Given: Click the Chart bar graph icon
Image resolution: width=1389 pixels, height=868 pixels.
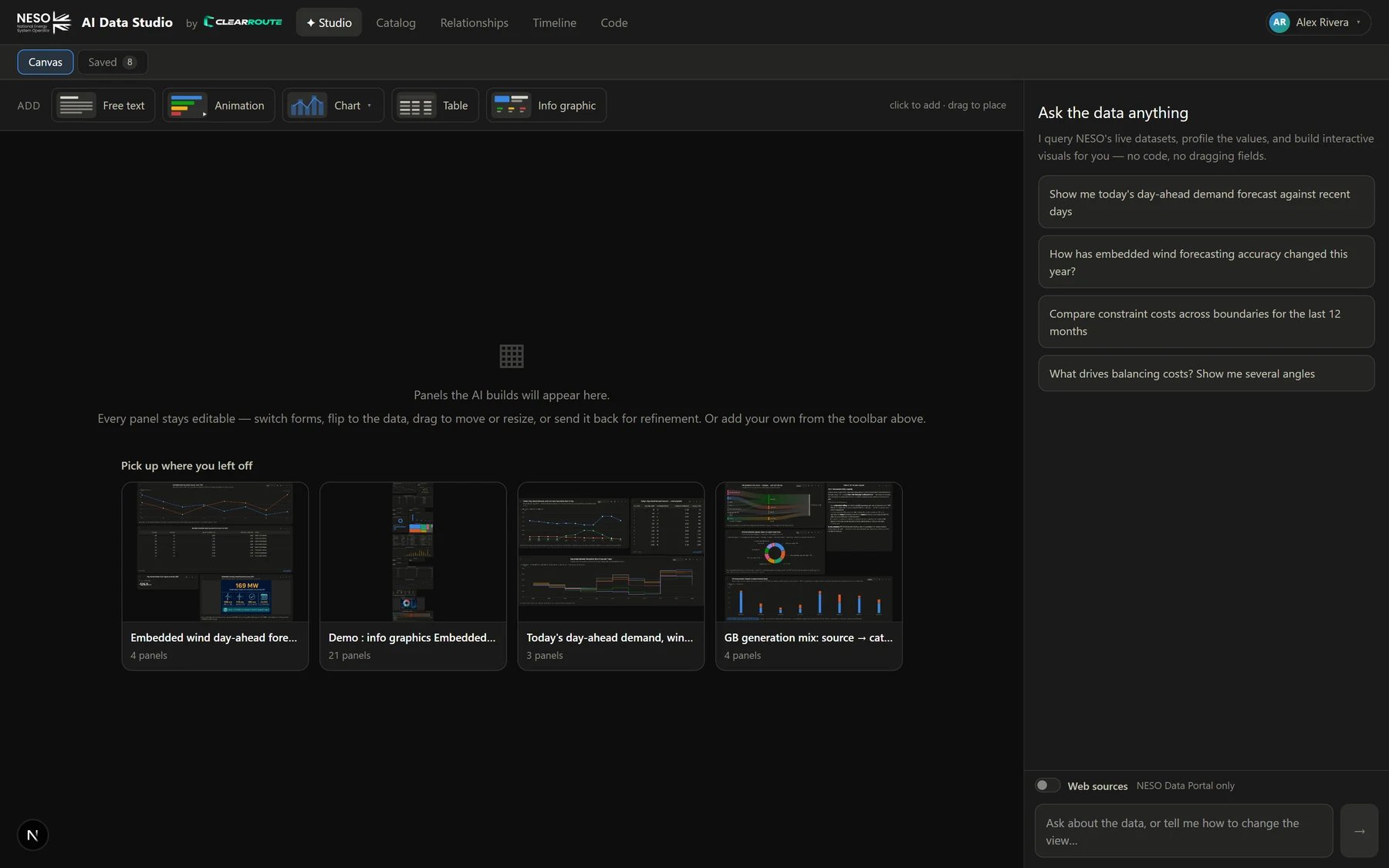Looking at the screenshot, I should pyautogui.click(x=307, y=105).
